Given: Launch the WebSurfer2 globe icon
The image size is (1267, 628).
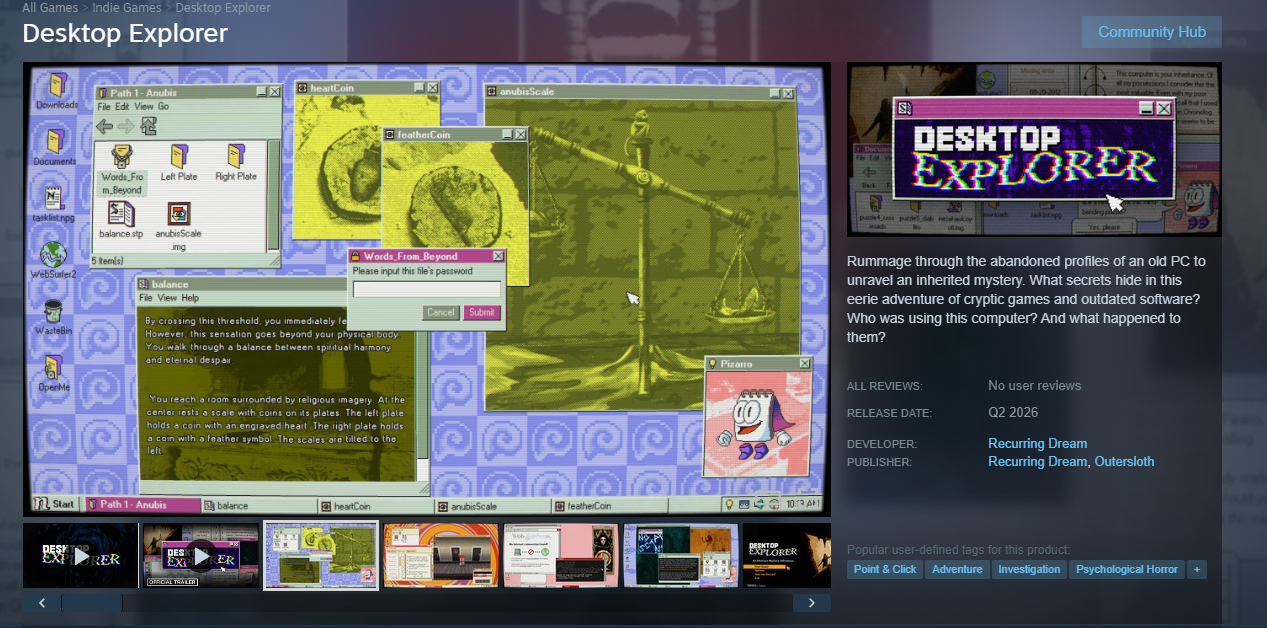Looking at the screenshot, I should click(x=53, y=260).
